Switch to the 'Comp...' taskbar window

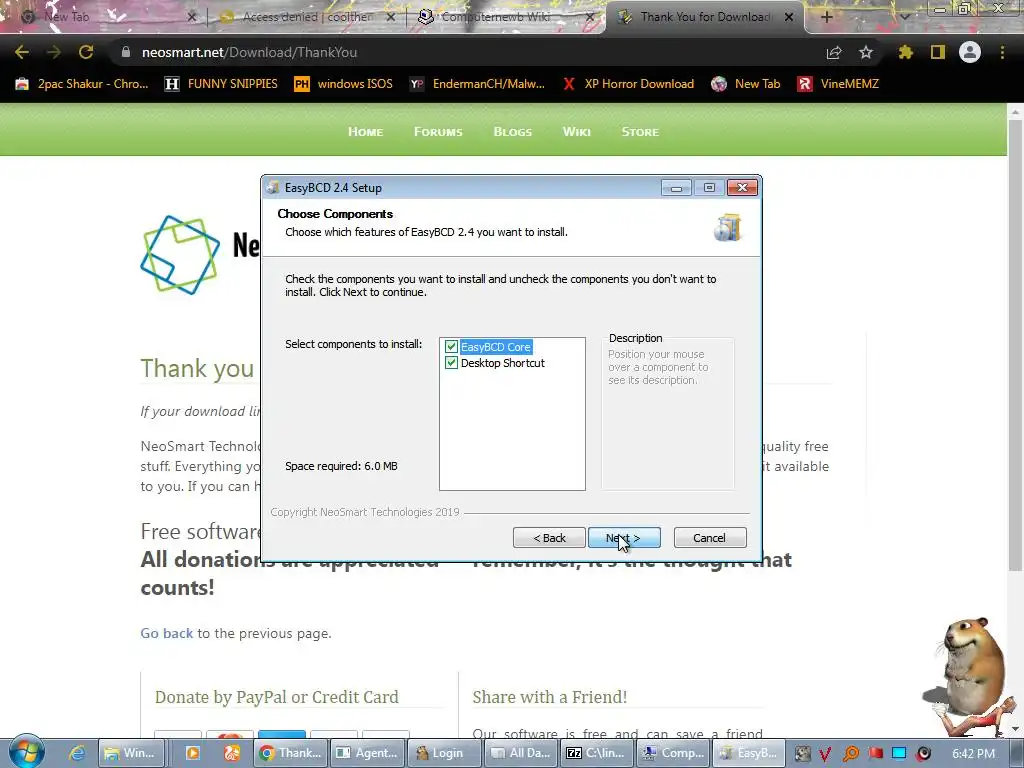[x=675, y=753]
